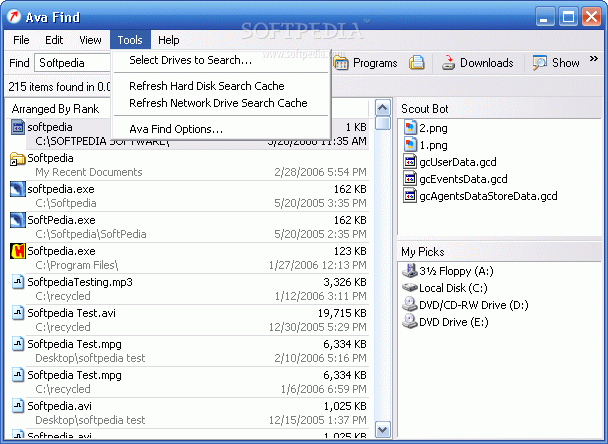608x444 pixels.
Task: Click the results list scrollbar thumb
Action: [383, 123]
